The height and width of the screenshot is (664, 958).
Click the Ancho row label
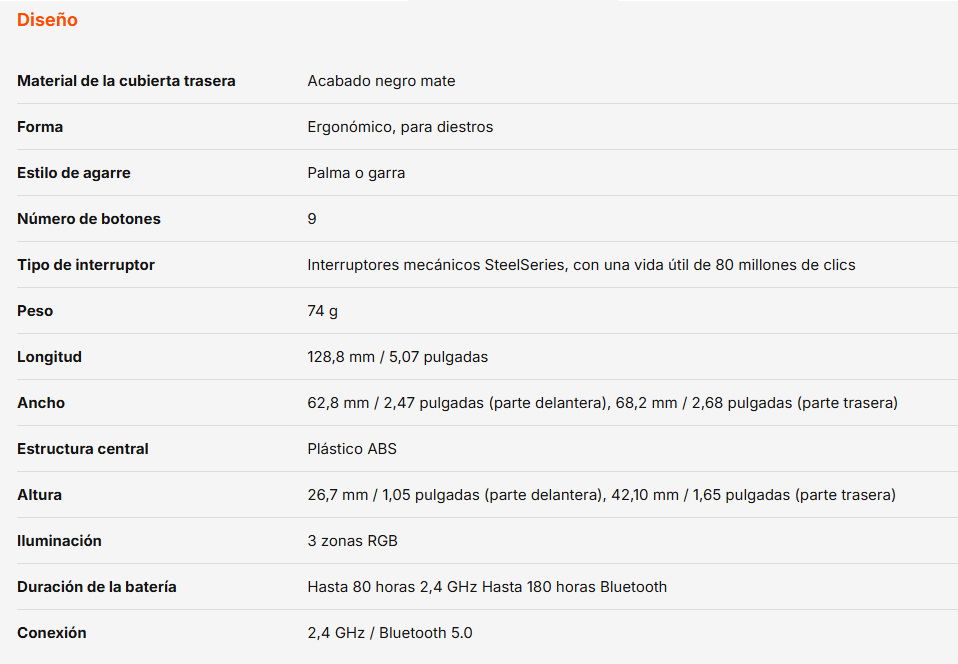[41, 403]
